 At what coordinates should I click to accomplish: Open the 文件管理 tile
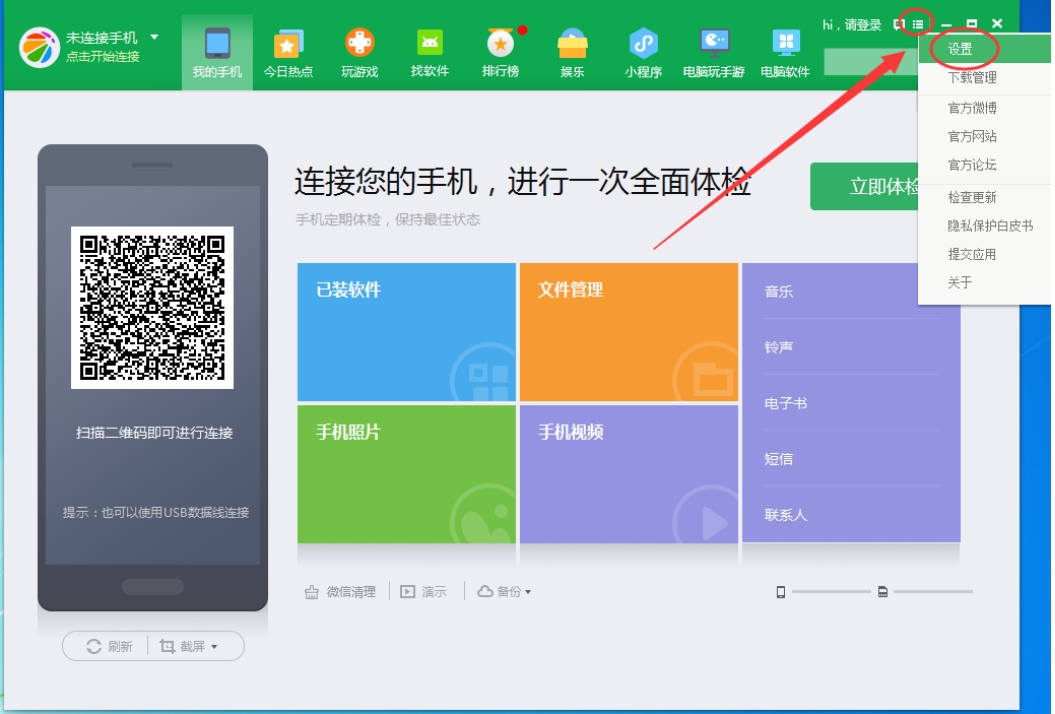coord(628,332)
